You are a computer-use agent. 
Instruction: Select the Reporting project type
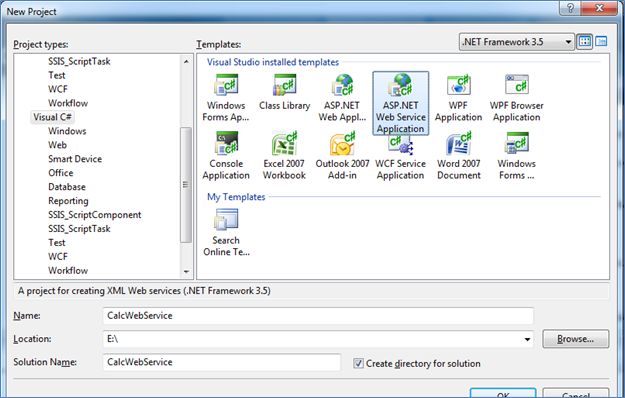(68, 201)
